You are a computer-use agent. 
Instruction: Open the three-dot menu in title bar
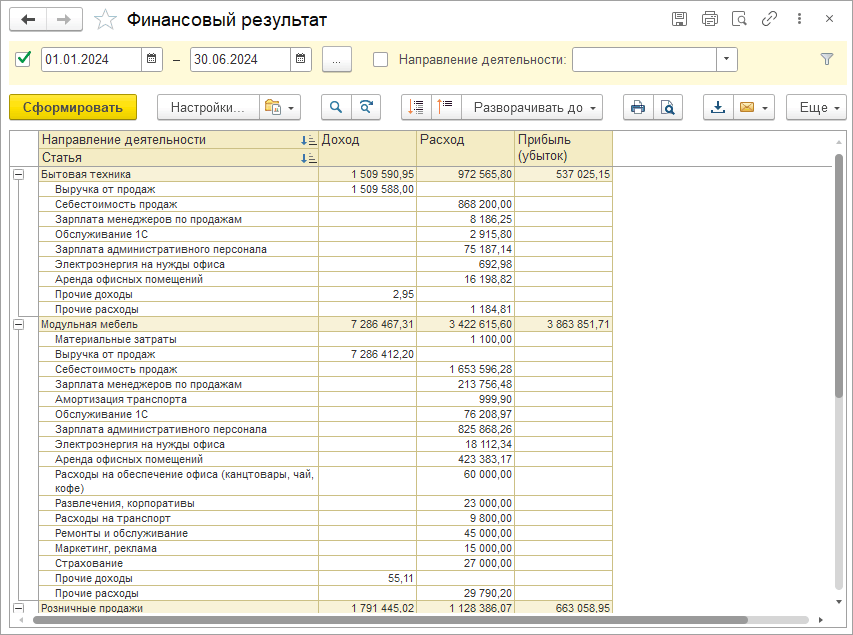[x=798, y=19]
